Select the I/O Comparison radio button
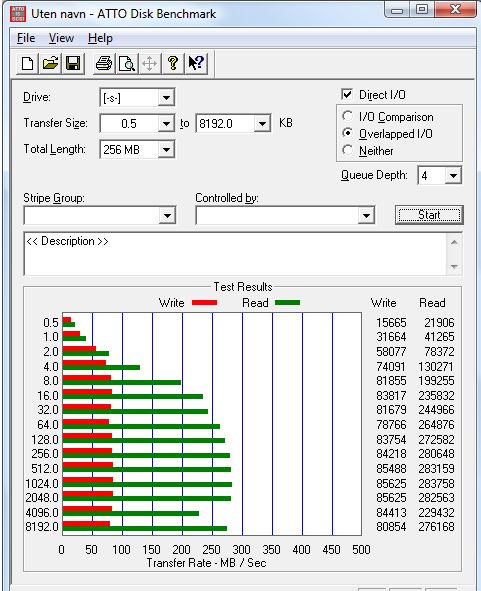 tap(348, 116)
